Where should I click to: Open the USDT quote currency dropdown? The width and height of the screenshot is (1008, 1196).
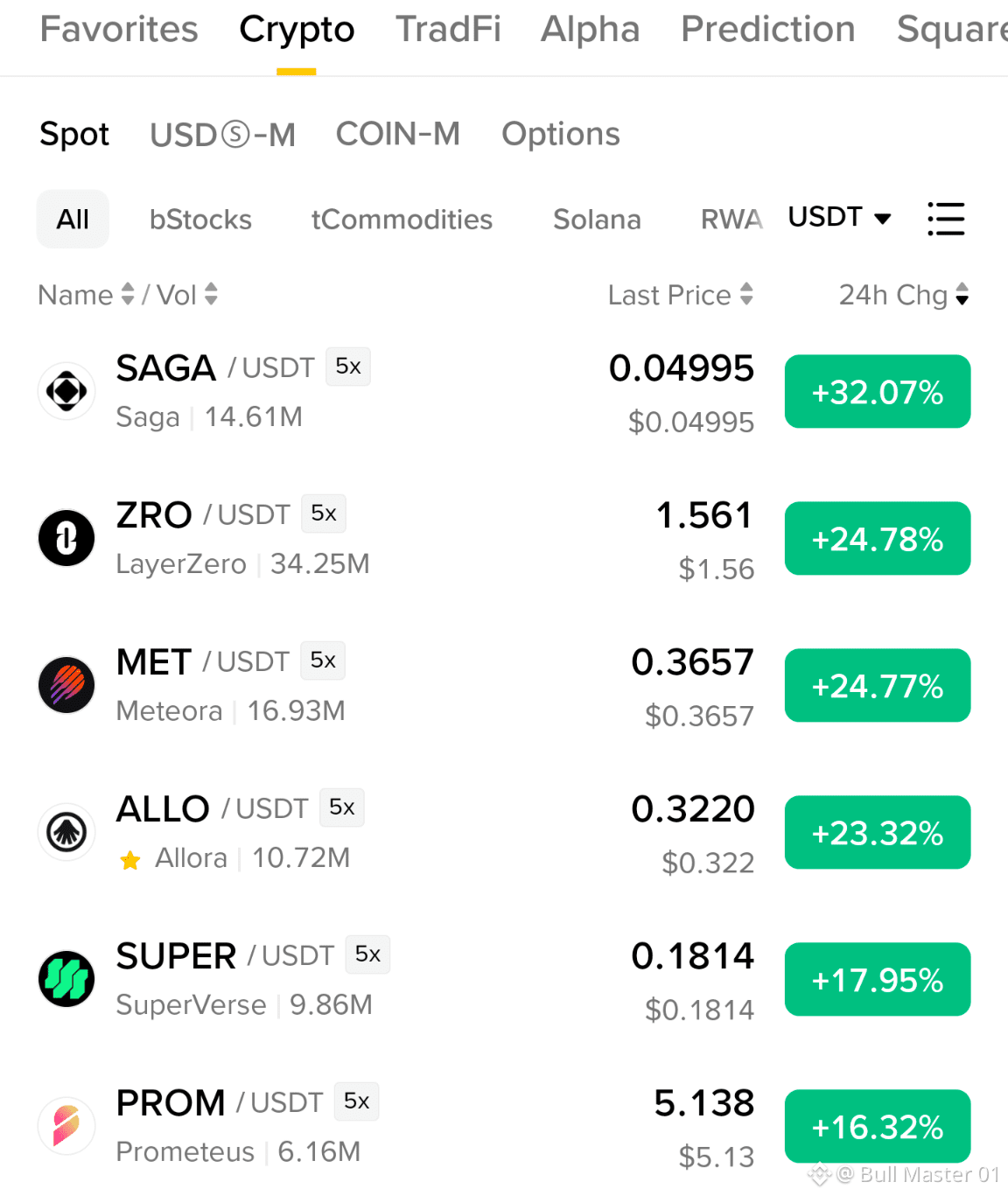pos(839,217)
